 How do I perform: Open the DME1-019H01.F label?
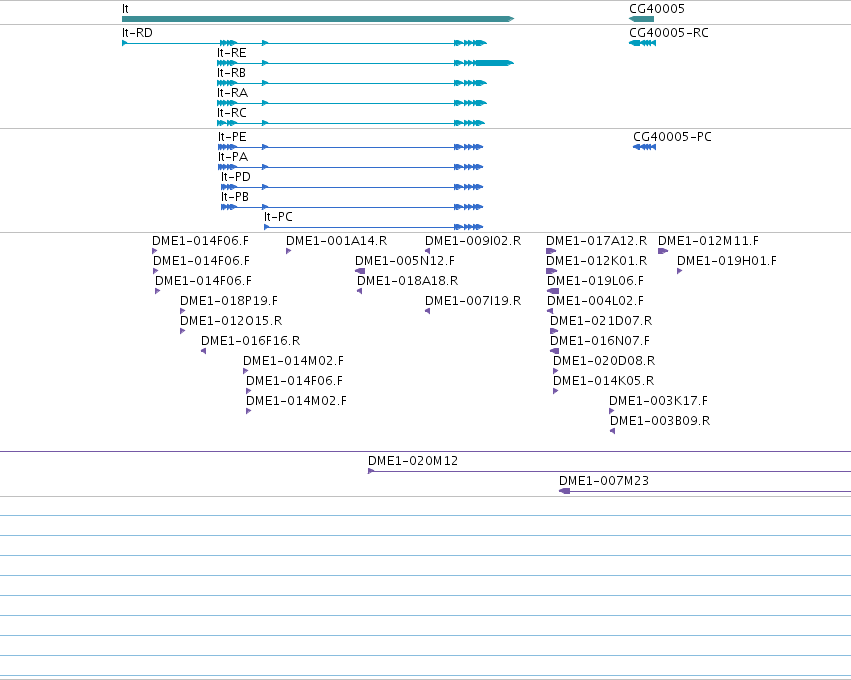(727, 261)
